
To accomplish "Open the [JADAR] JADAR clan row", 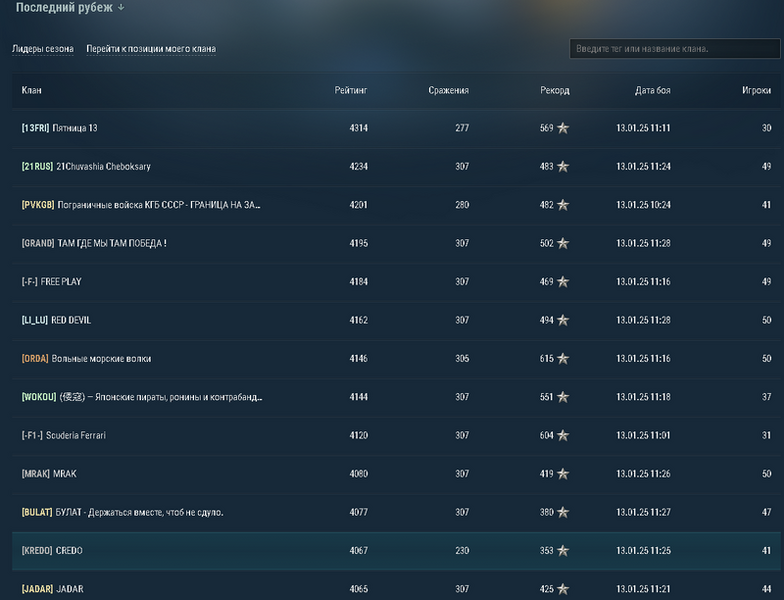I will (x=52, y=589).
